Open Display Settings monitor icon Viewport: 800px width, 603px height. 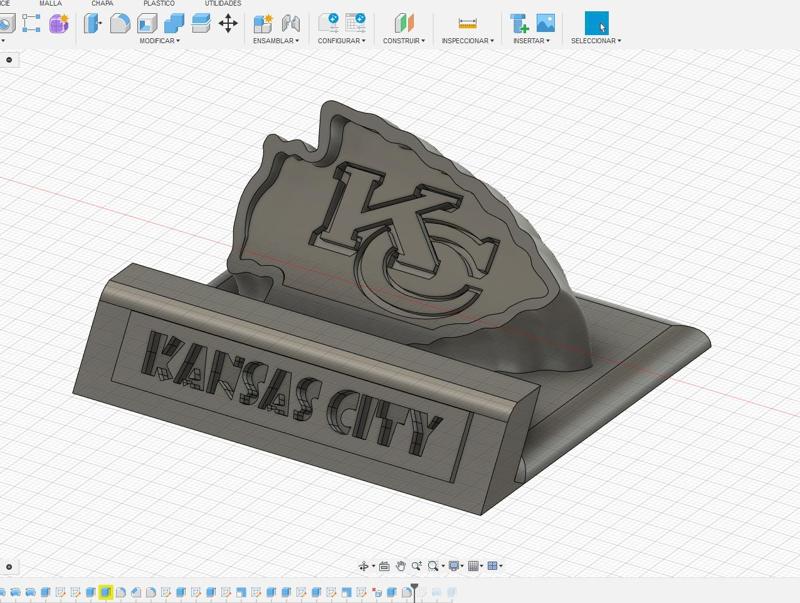coord(454,566)
